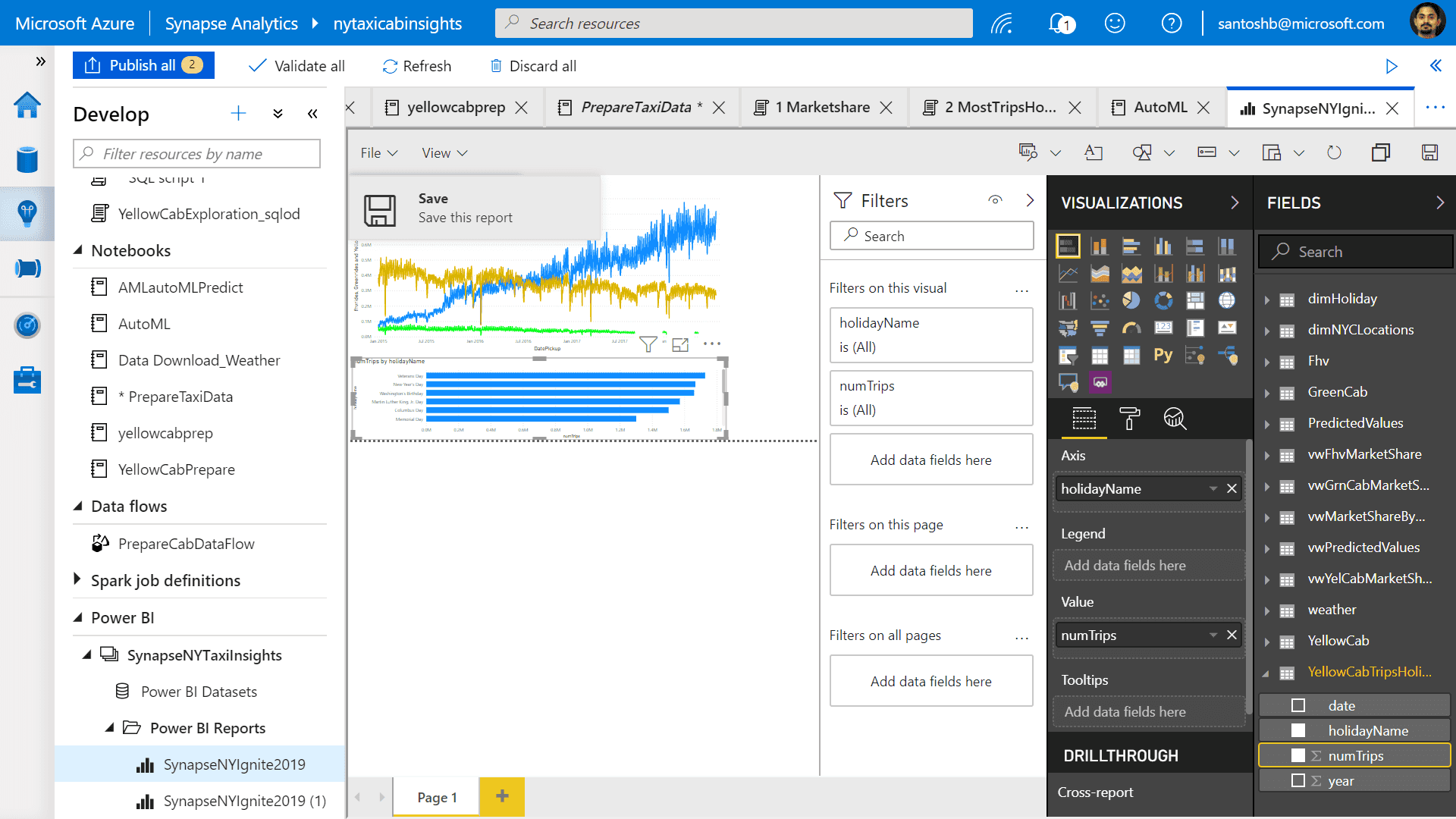The height and width of the screenshot is (819, 1456).
Task: Choose the stacked column chart visualization
Action: pyautogui.click(x=1100, y=246)
